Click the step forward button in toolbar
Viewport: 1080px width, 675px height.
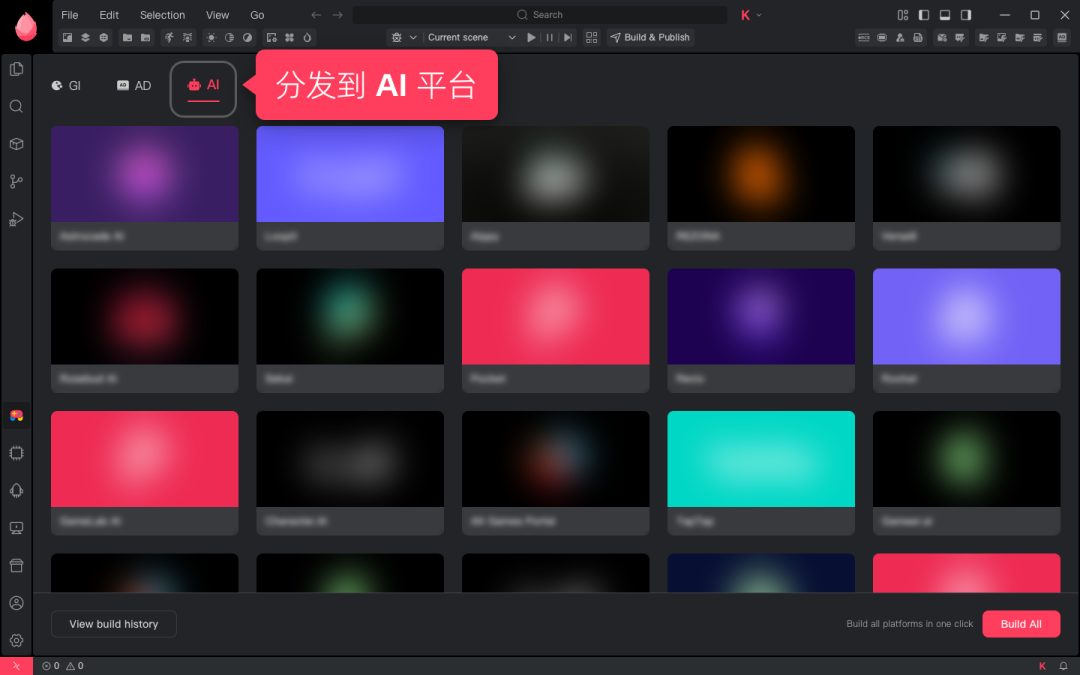coord(568,37)
